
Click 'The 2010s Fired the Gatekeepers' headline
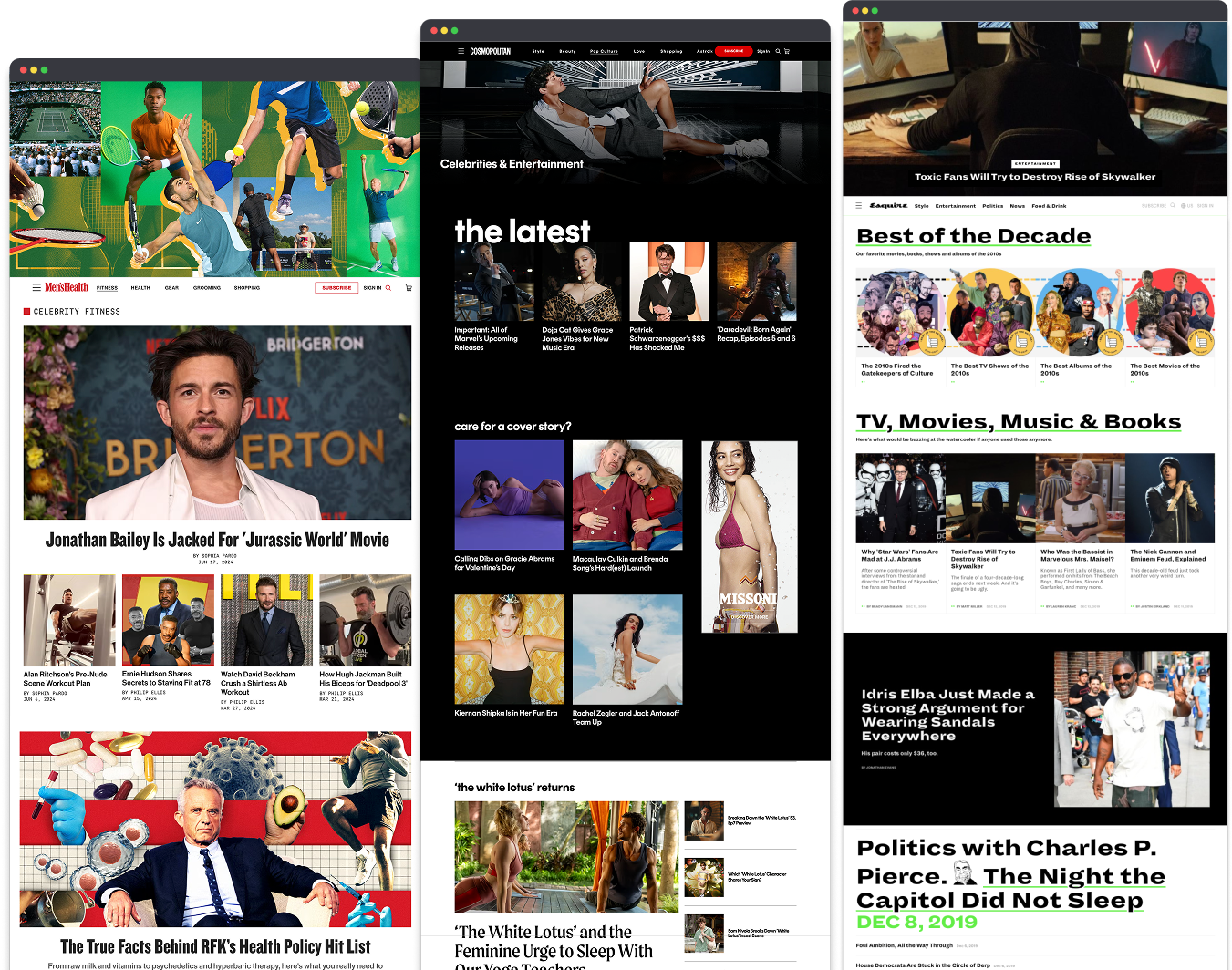[x=897, y=369]
